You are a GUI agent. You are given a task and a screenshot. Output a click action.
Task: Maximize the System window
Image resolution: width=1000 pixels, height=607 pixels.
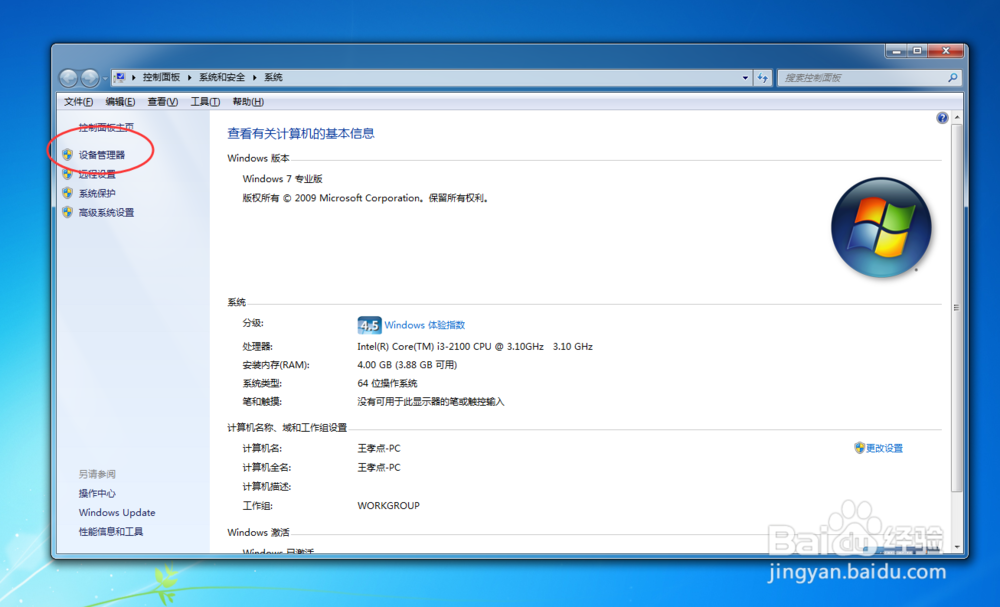coord(917,51)
